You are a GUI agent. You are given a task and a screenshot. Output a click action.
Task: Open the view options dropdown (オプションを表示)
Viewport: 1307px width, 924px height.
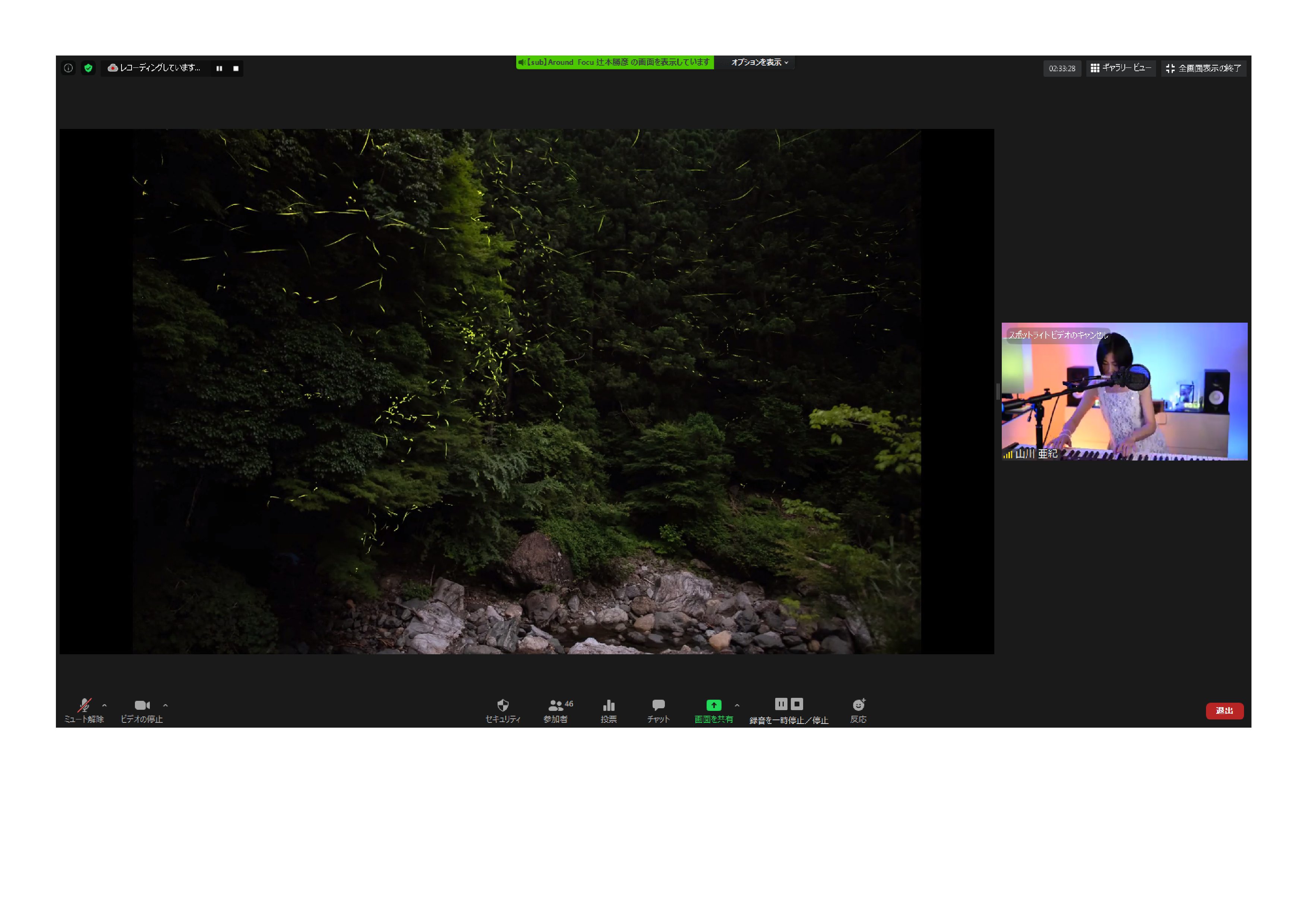click(760, 62)
